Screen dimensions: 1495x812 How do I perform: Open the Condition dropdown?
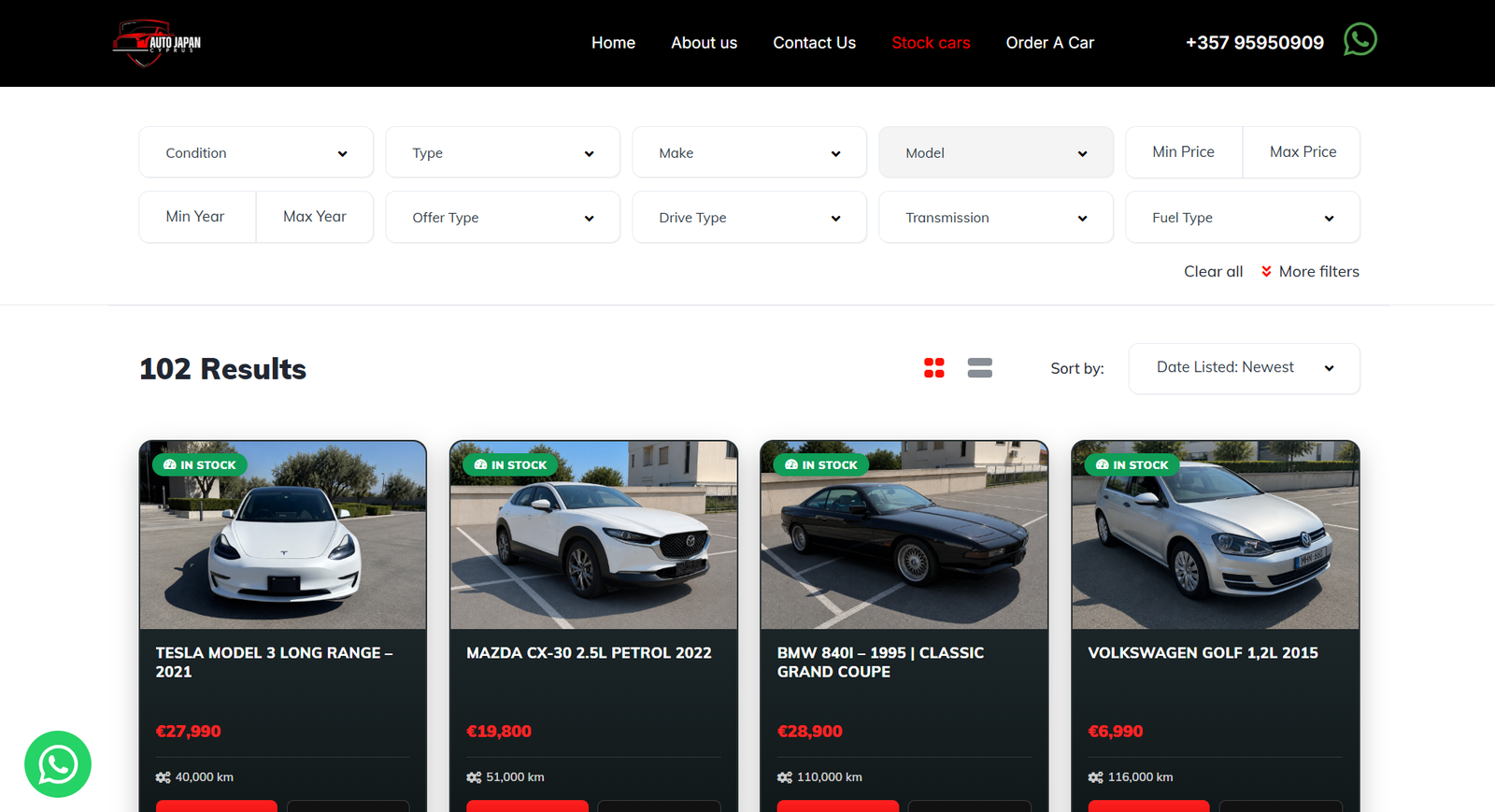pos(256,152)
